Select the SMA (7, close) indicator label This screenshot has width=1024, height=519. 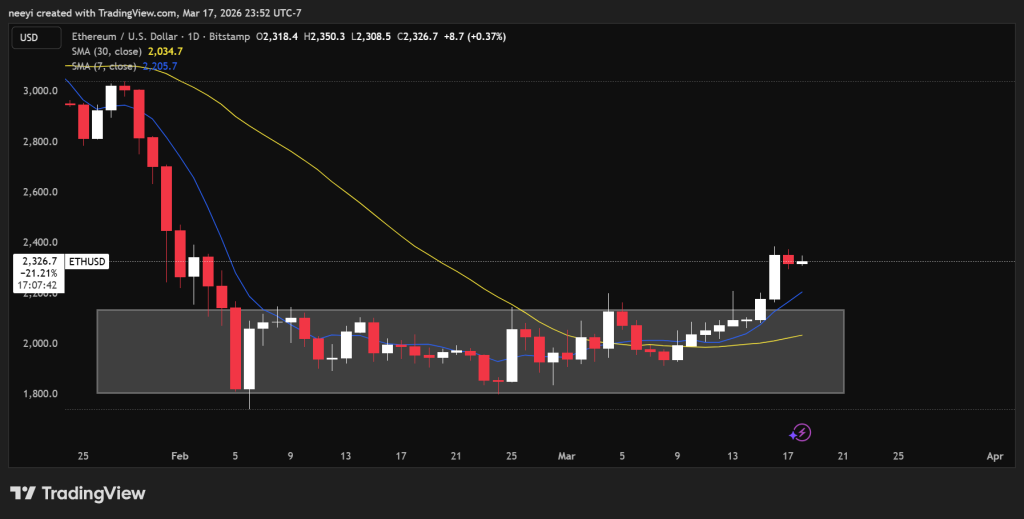click(x=103, y=66)
